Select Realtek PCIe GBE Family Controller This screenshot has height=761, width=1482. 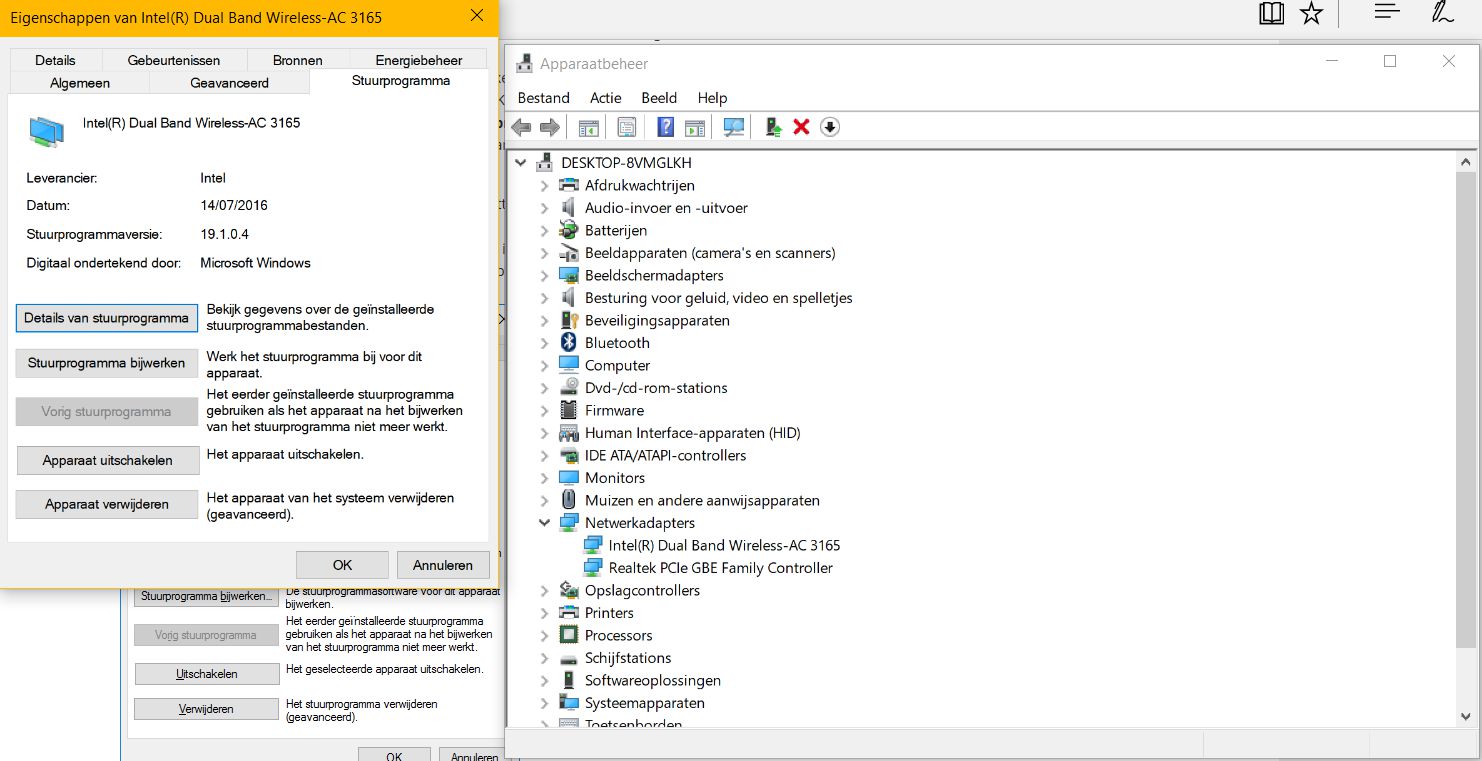click(x=720, y=568)
